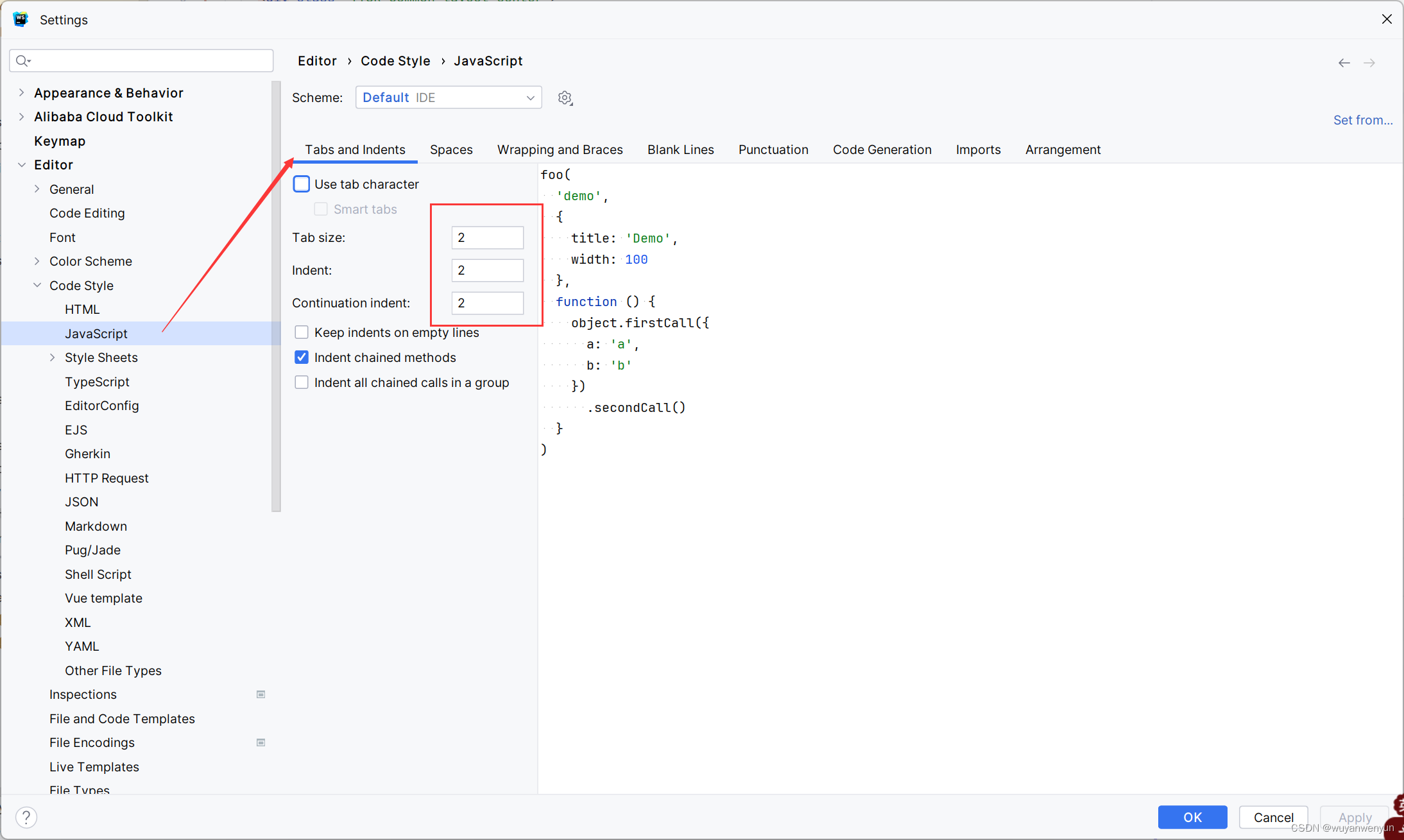Expand the General node
The image size is (1404, 840).
coord(37,189)
